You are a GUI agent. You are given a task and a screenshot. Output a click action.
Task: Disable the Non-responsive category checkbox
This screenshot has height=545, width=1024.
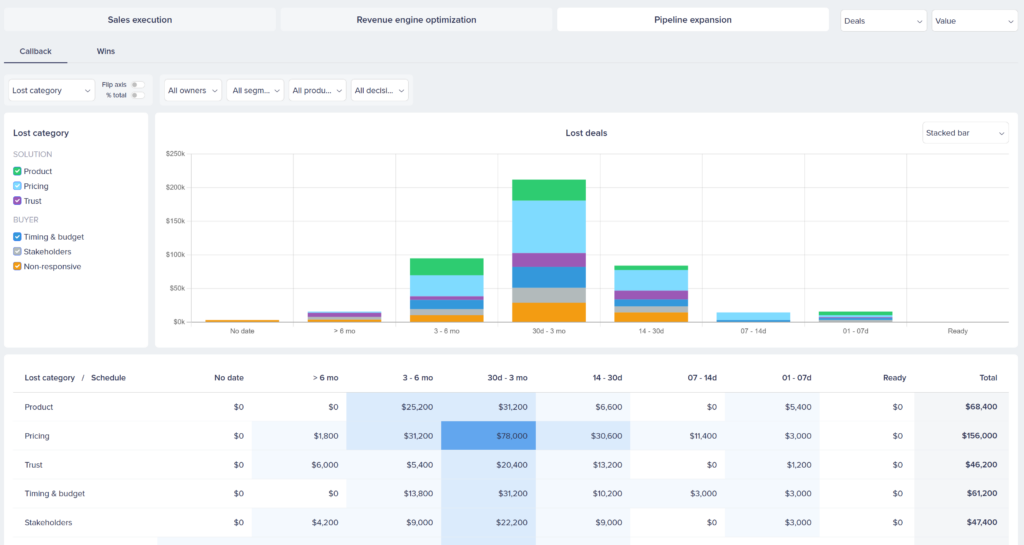(18, 267)
